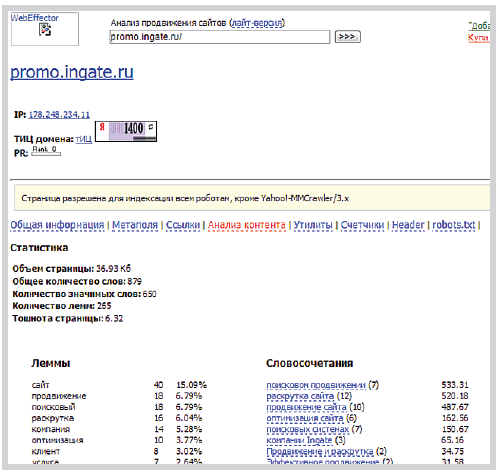Open the lite version link
Screen dimensions: 499x472
(x=257, y=23)
